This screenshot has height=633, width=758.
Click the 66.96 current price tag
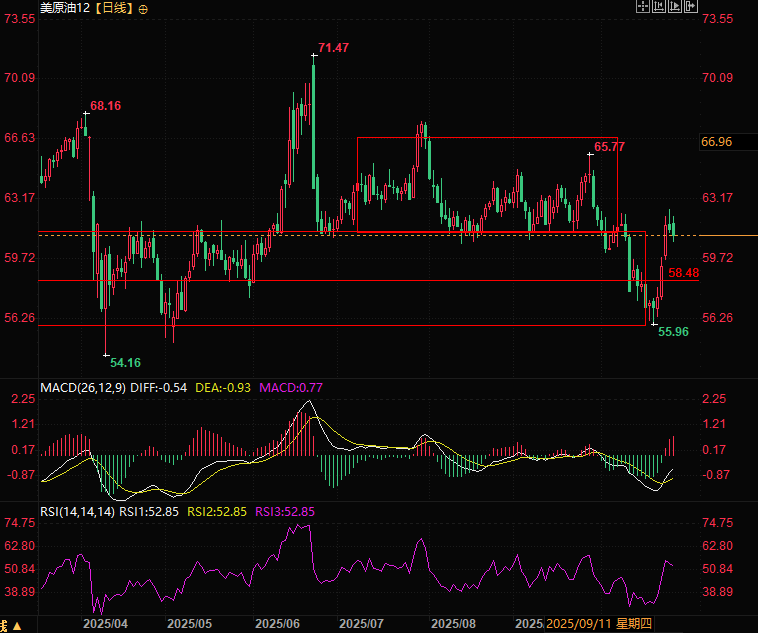[x=717, y=142]
